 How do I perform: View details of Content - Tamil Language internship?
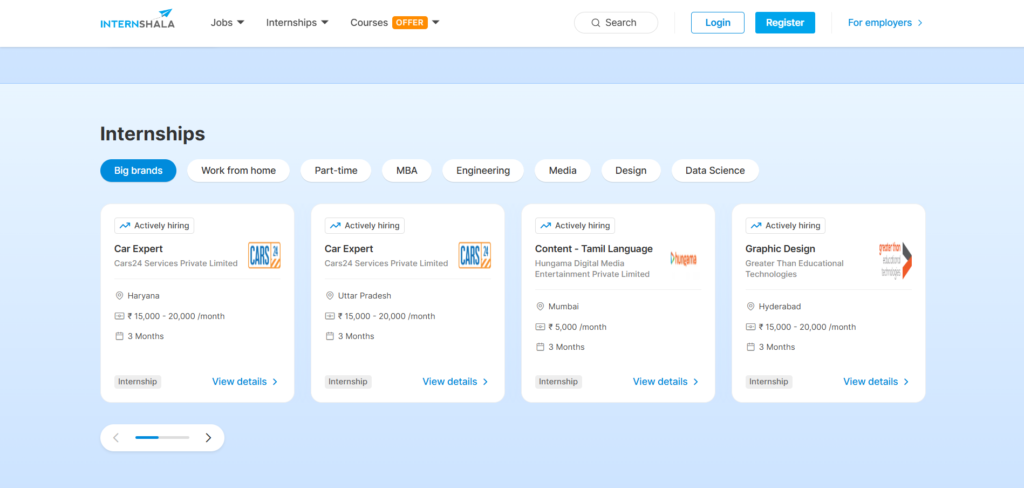(x=665, y=382)
